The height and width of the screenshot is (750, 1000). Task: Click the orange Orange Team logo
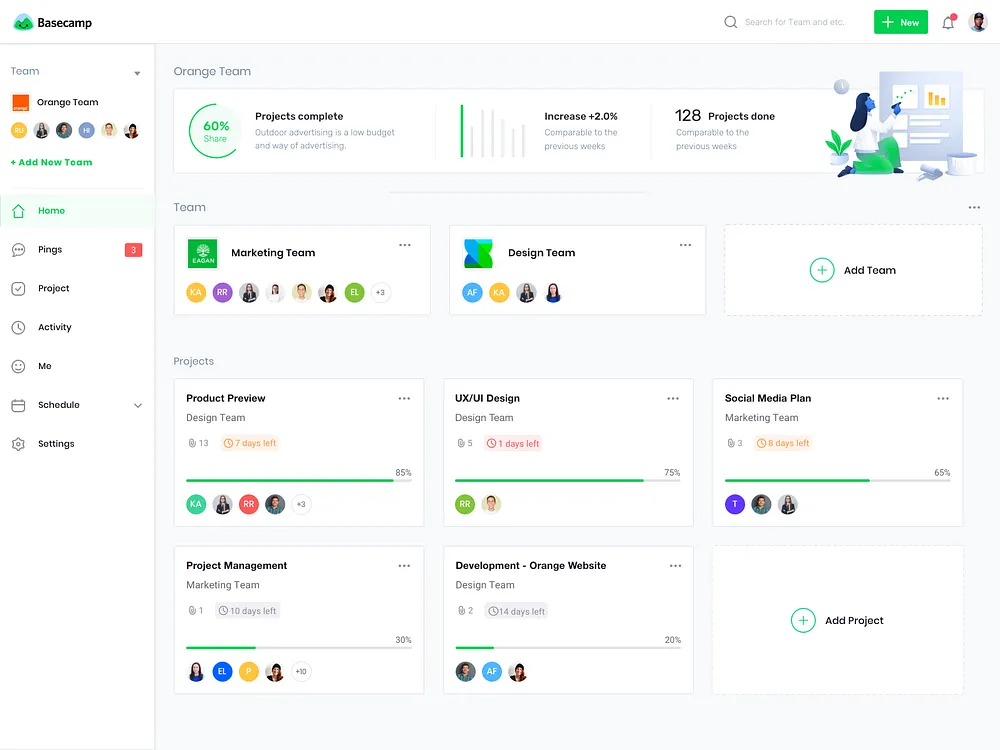point(21,102)
